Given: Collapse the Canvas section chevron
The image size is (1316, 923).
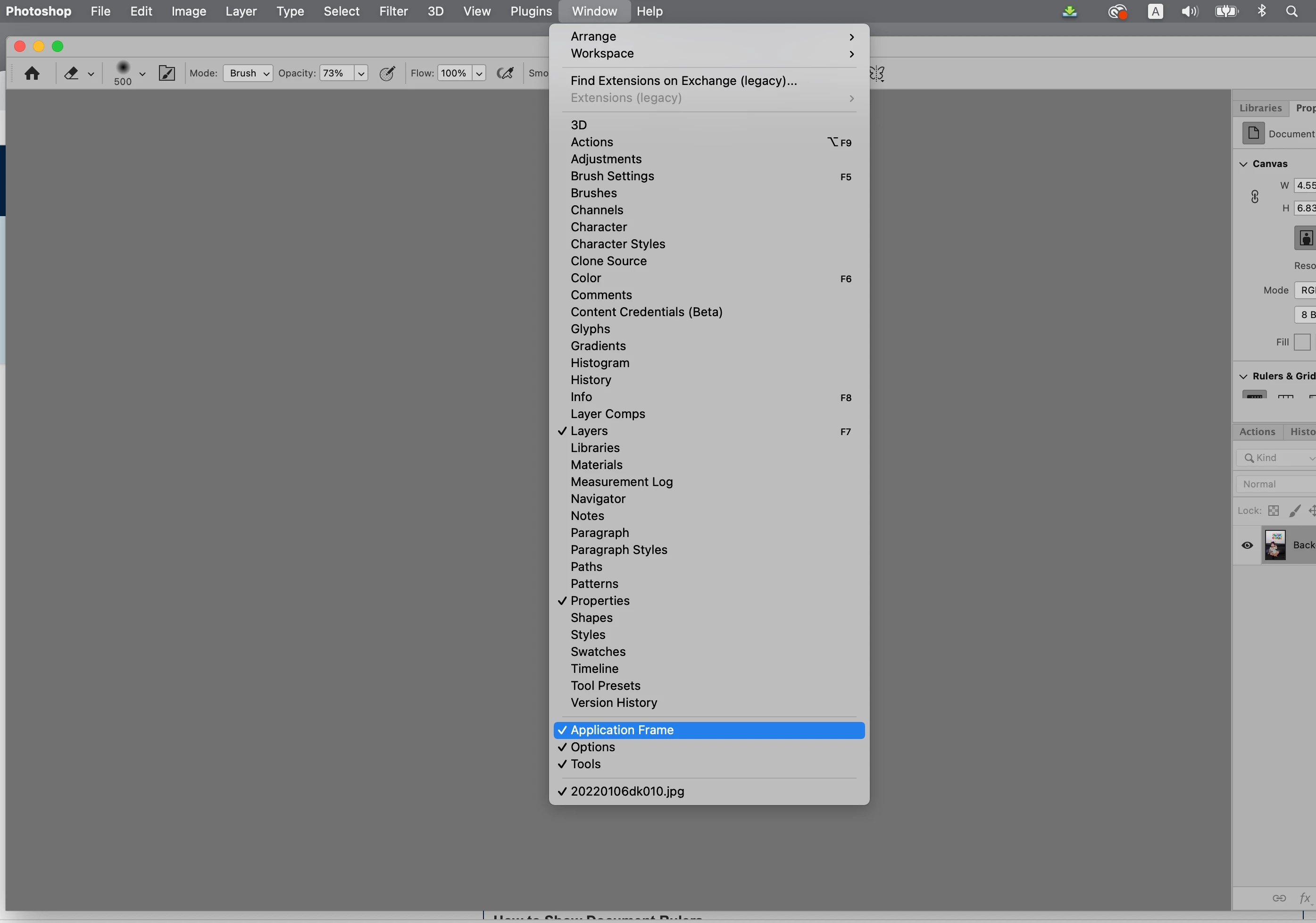Looking at the screenshot, I should click(x=1243, y=164).
